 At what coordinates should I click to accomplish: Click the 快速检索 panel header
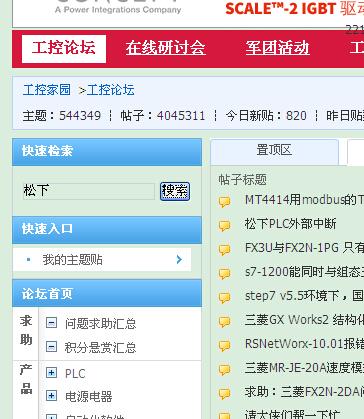pos(107,152)
